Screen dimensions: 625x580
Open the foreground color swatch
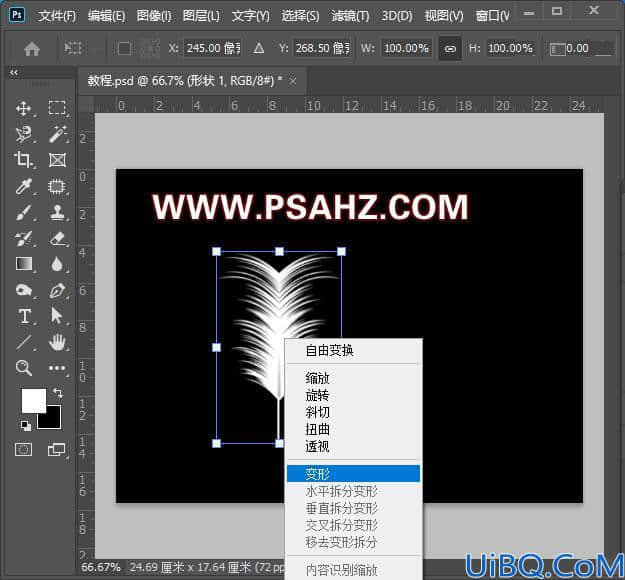[x=33, y=400]
